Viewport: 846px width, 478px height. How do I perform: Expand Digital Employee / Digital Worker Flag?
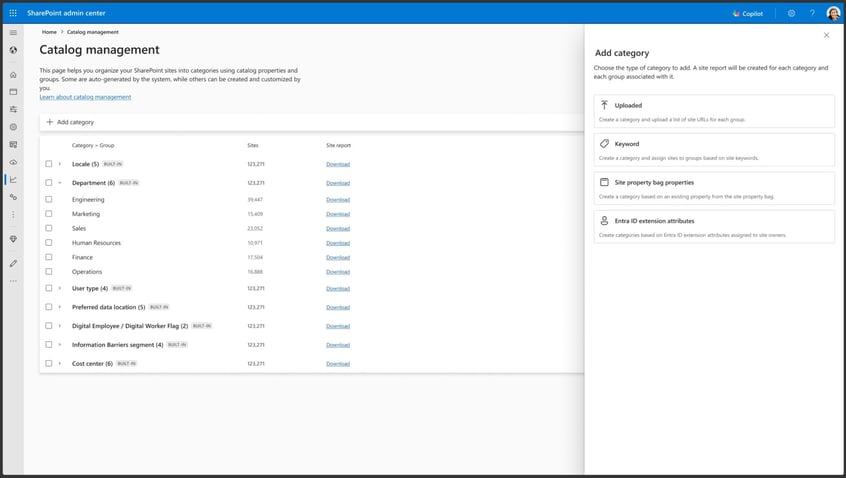click(60, 325)
